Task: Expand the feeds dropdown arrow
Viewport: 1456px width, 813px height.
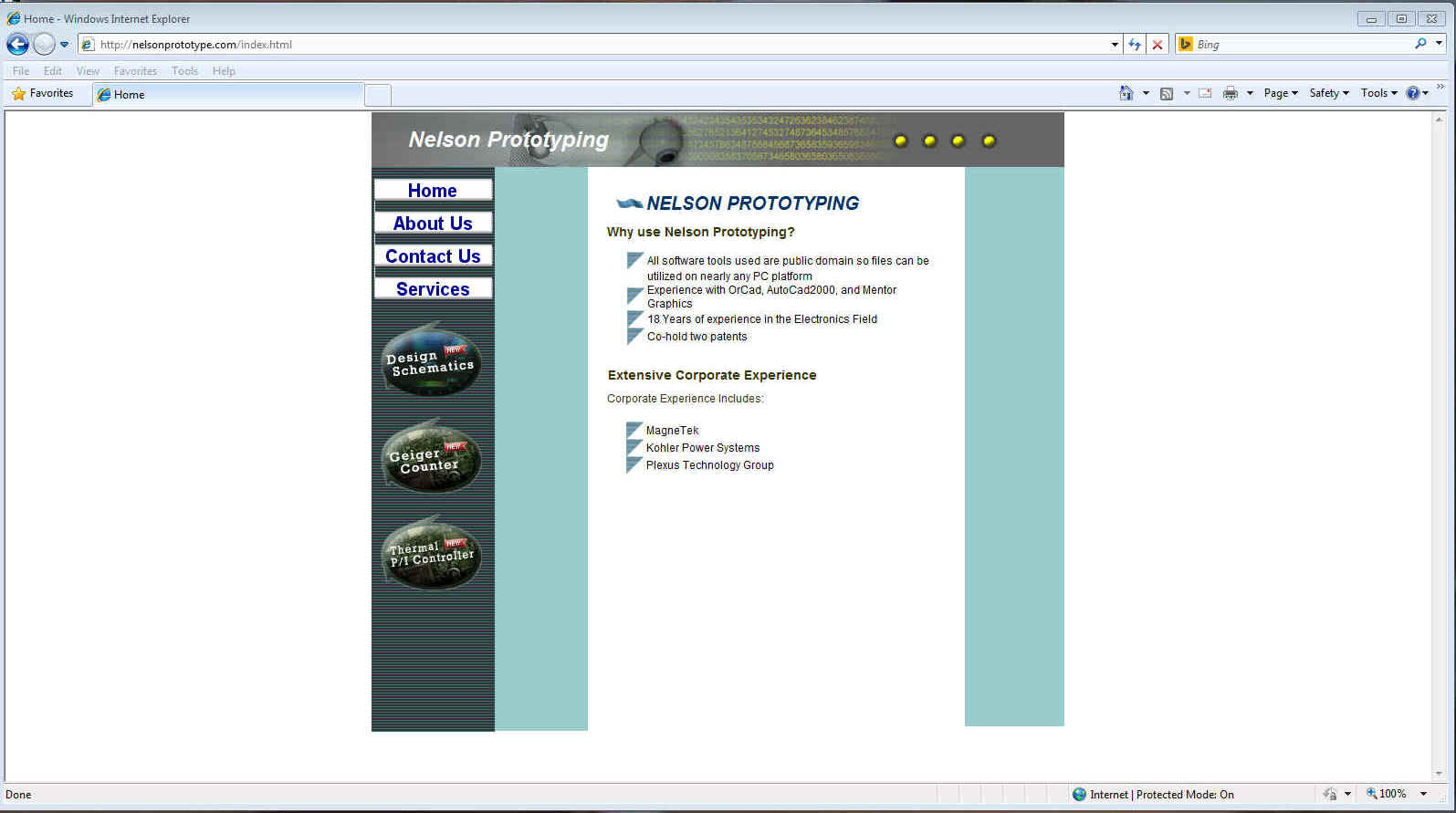Action: tap(1187, 93)
